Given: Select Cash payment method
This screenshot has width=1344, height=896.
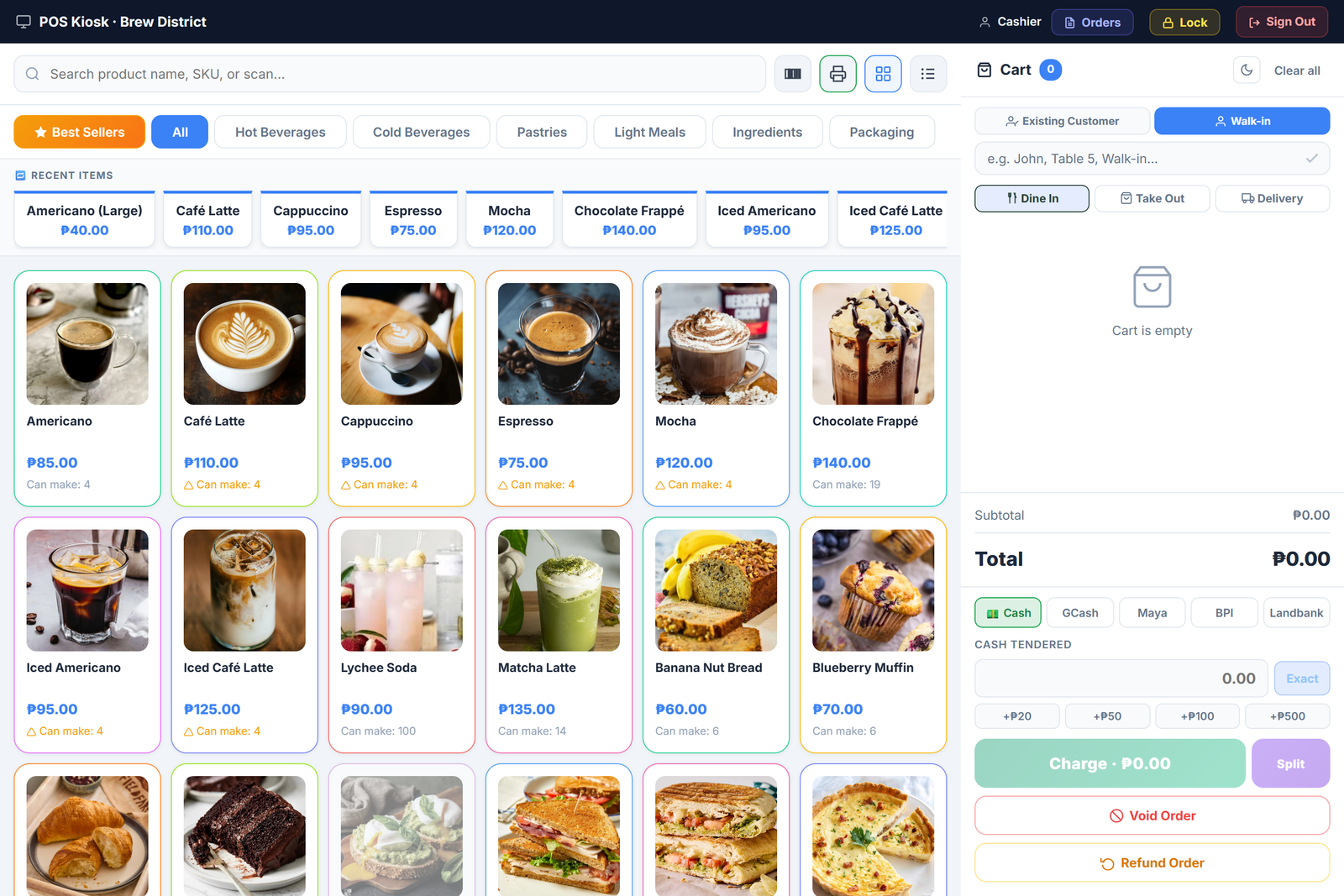Looking at the screenshot, I should pos(1008,613).
